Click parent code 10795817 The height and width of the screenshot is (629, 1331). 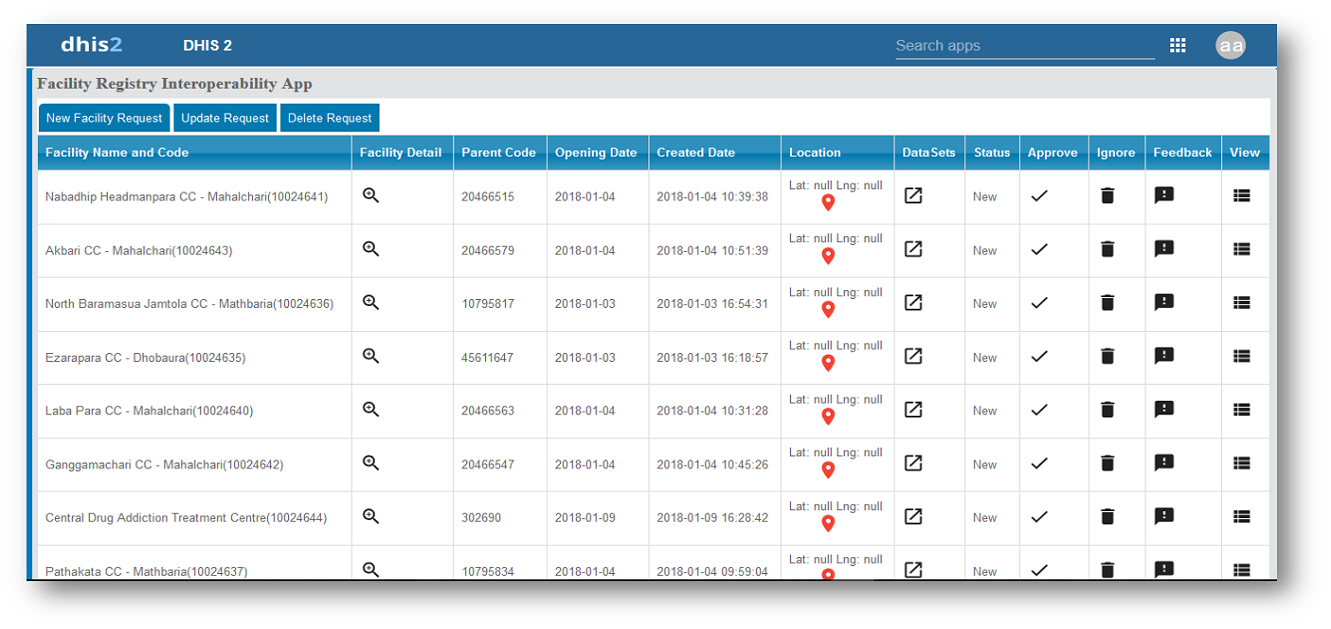tap(488, 304)
